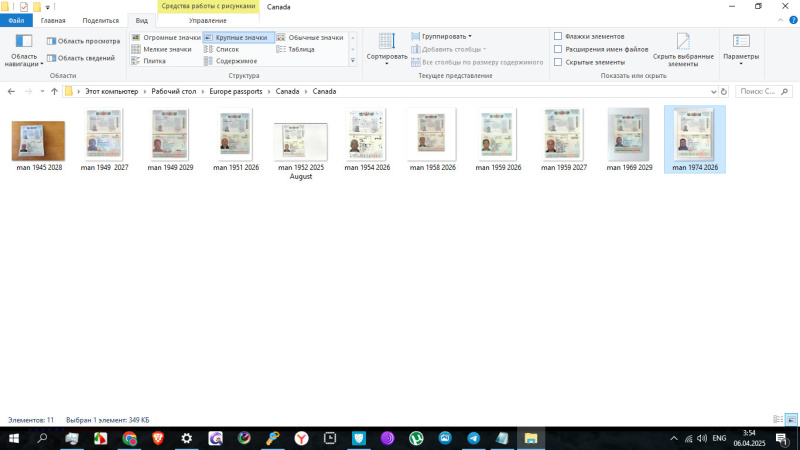Viewport: 800px width, 450px height.
Task: Check the Скрытые элементы checkbox
Action: click(558, 62)
